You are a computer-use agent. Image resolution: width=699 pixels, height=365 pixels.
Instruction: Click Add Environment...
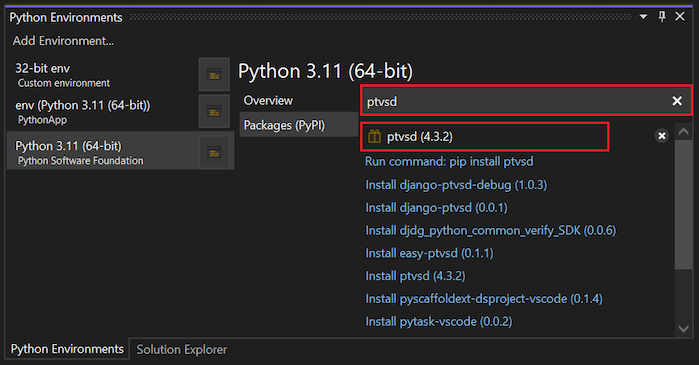63,41
